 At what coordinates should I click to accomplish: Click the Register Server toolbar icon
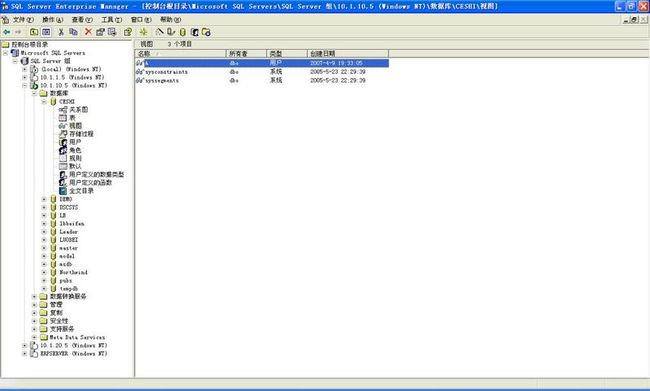pyautogui.click(x=171, y=32)
